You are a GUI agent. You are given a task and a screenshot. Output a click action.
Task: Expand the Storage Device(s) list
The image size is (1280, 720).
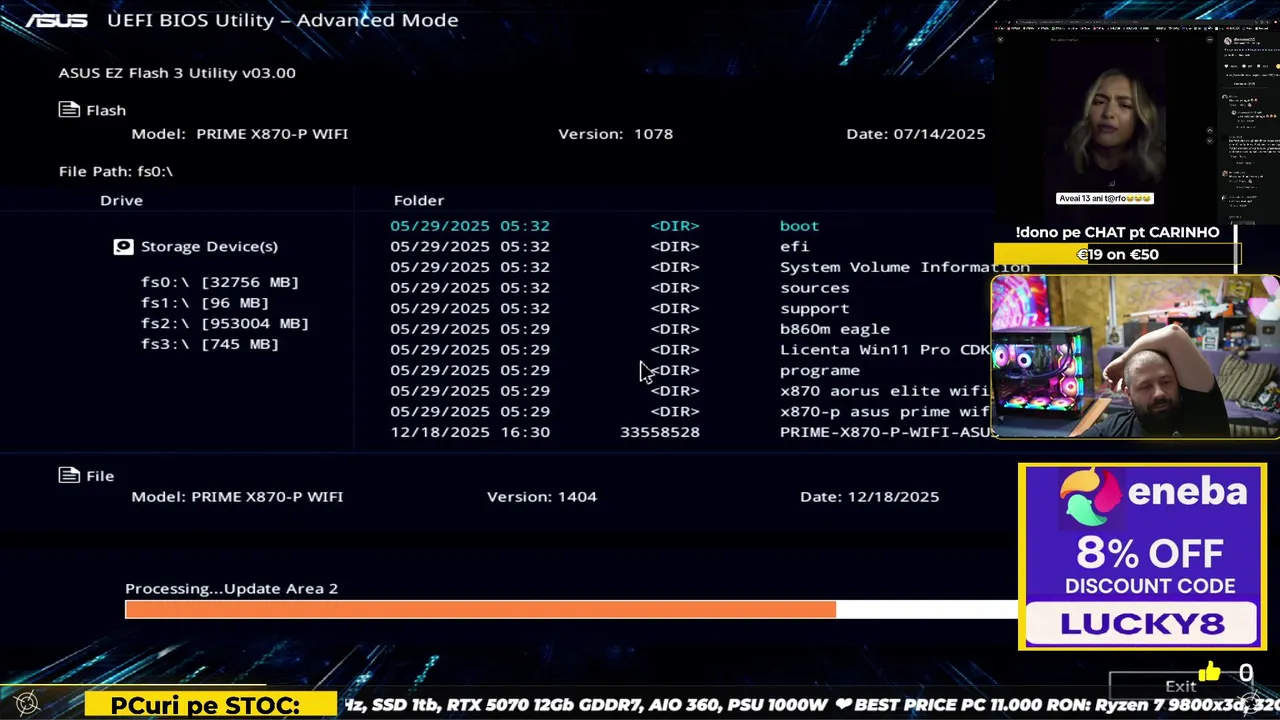[x=209, y=246]
